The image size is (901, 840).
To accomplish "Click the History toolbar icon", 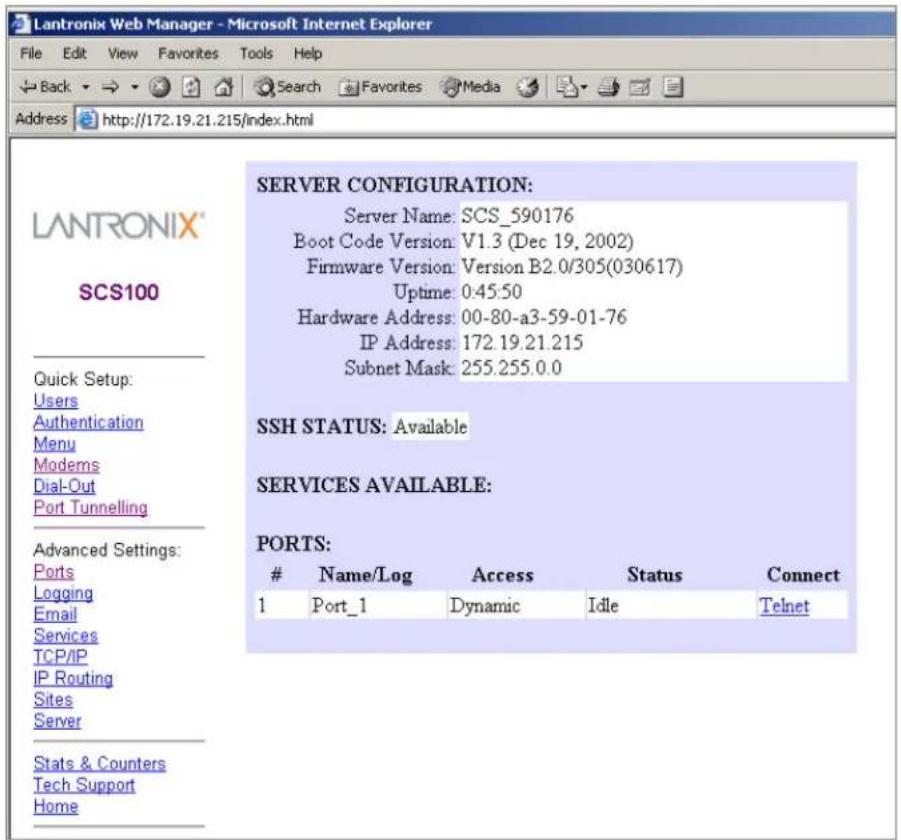I will click(x=527, y=87).
